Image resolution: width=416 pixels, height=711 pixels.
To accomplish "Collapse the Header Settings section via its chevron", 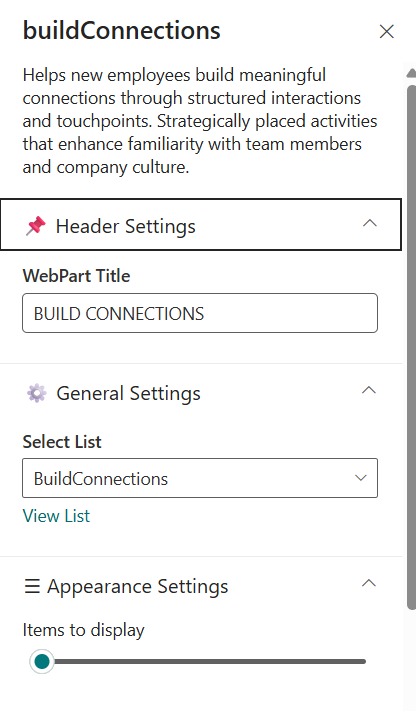I will tap(370, 223).
